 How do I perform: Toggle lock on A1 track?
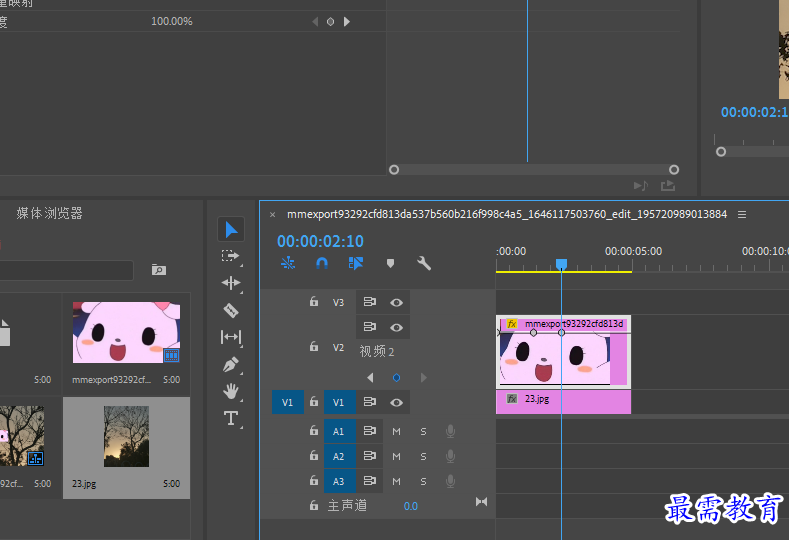pos(313,430)
